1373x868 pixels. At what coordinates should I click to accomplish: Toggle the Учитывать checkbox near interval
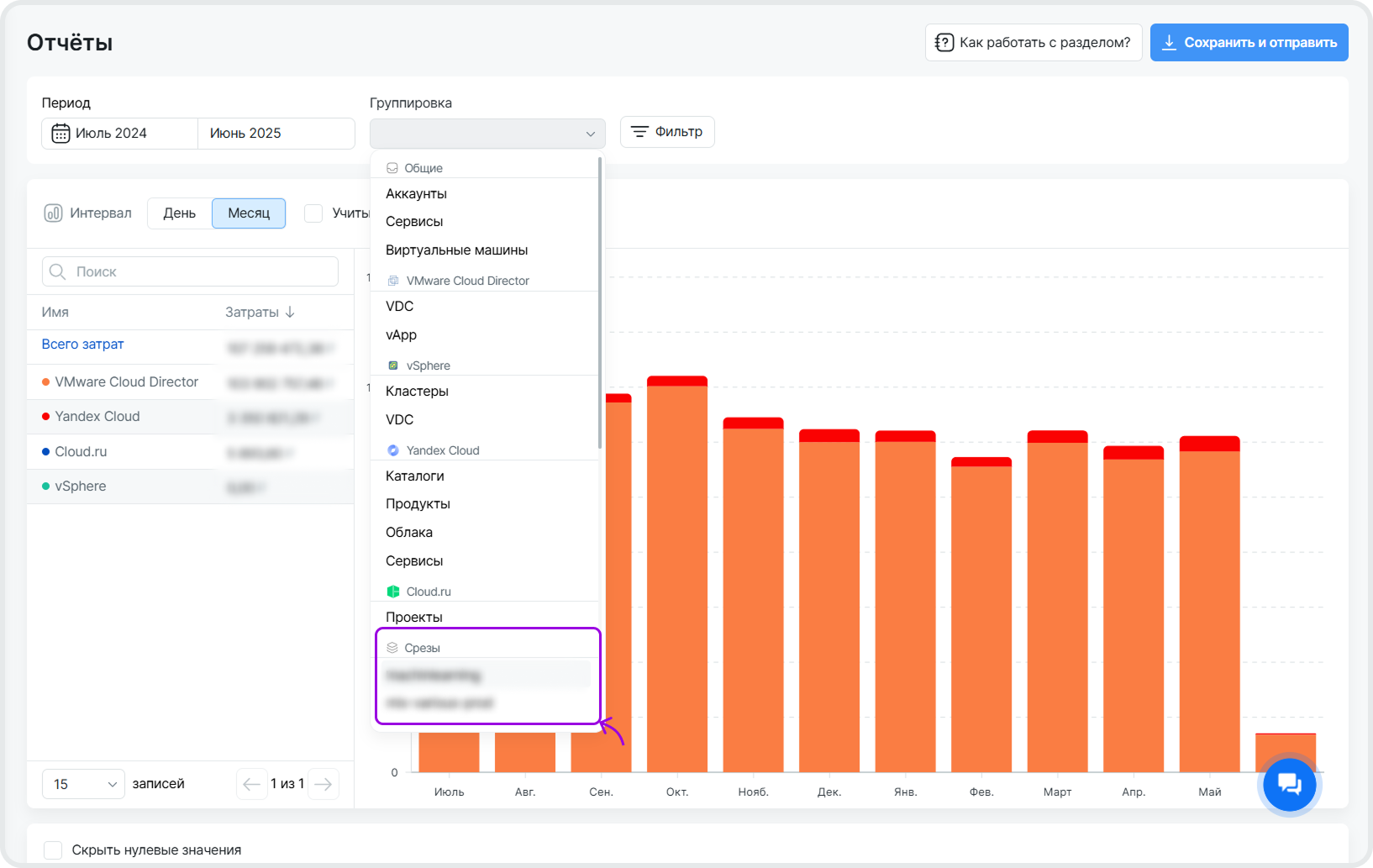(x=313, y=213)
